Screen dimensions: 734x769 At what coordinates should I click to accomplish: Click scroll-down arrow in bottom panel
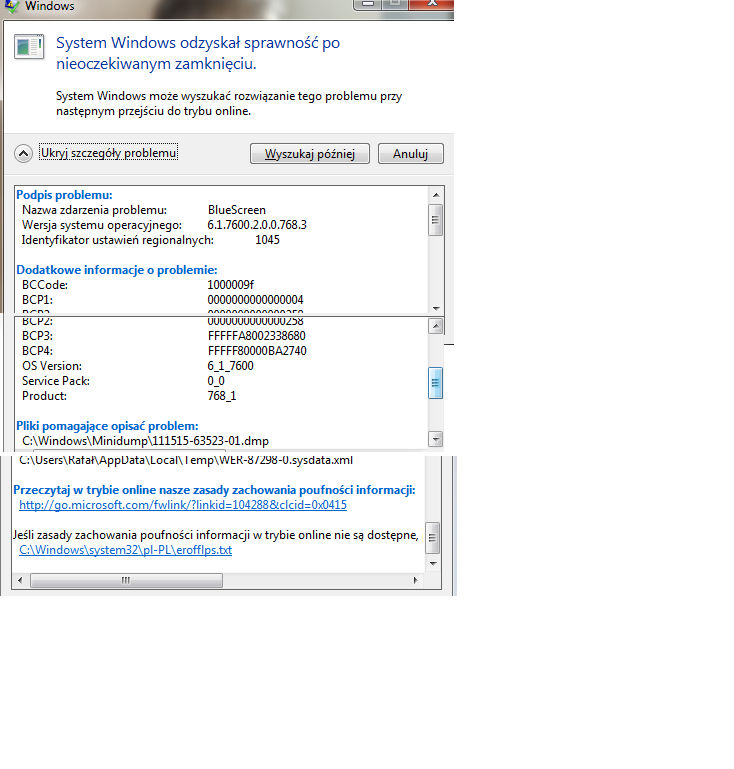point(433,564)
